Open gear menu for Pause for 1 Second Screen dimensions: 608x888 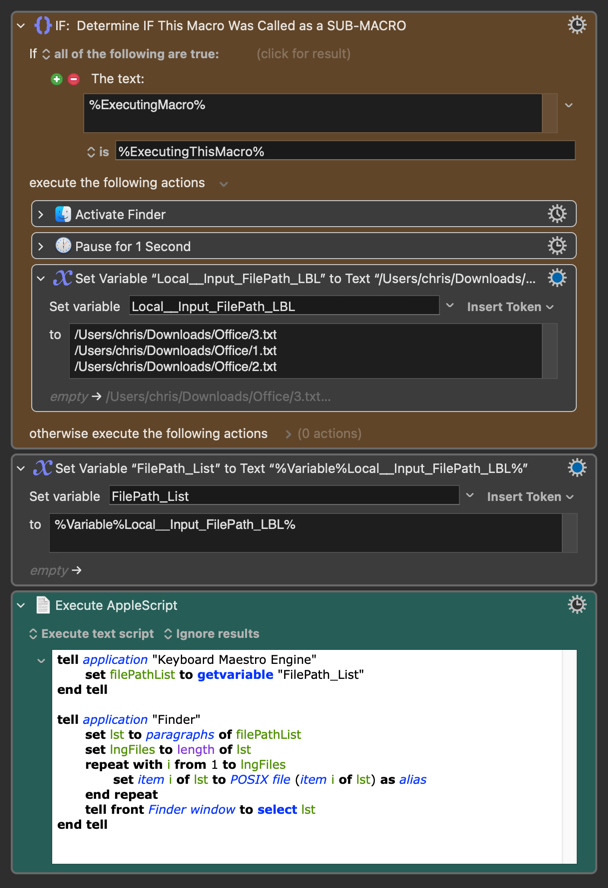(x=557, y=245)
